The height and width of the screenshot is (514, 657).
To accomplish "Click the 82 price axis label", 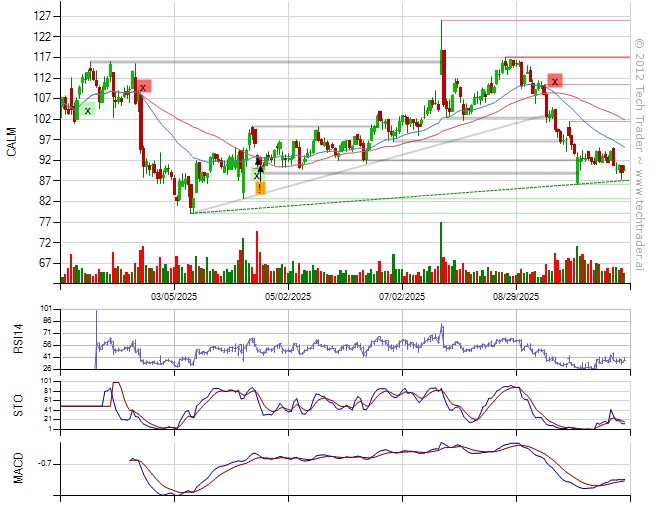I will point(44,201).
